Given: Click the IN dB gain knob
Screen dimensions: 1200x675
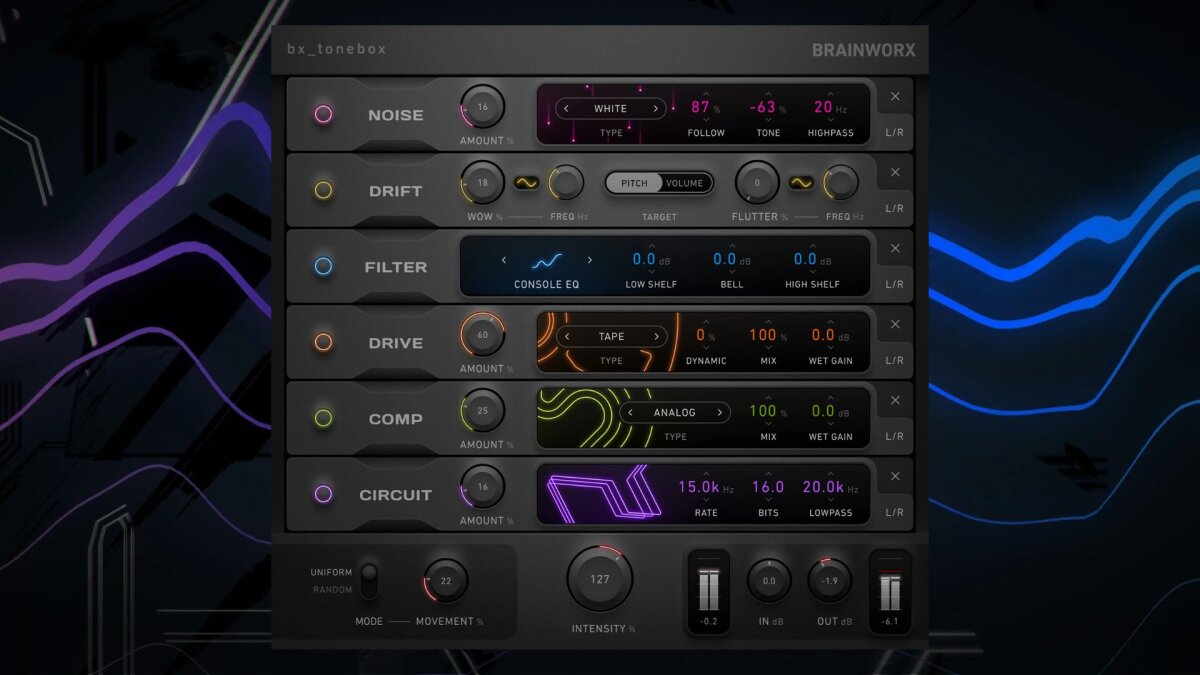Looking at the screenshot, I should pyautogui.click(x=769, y=580).
